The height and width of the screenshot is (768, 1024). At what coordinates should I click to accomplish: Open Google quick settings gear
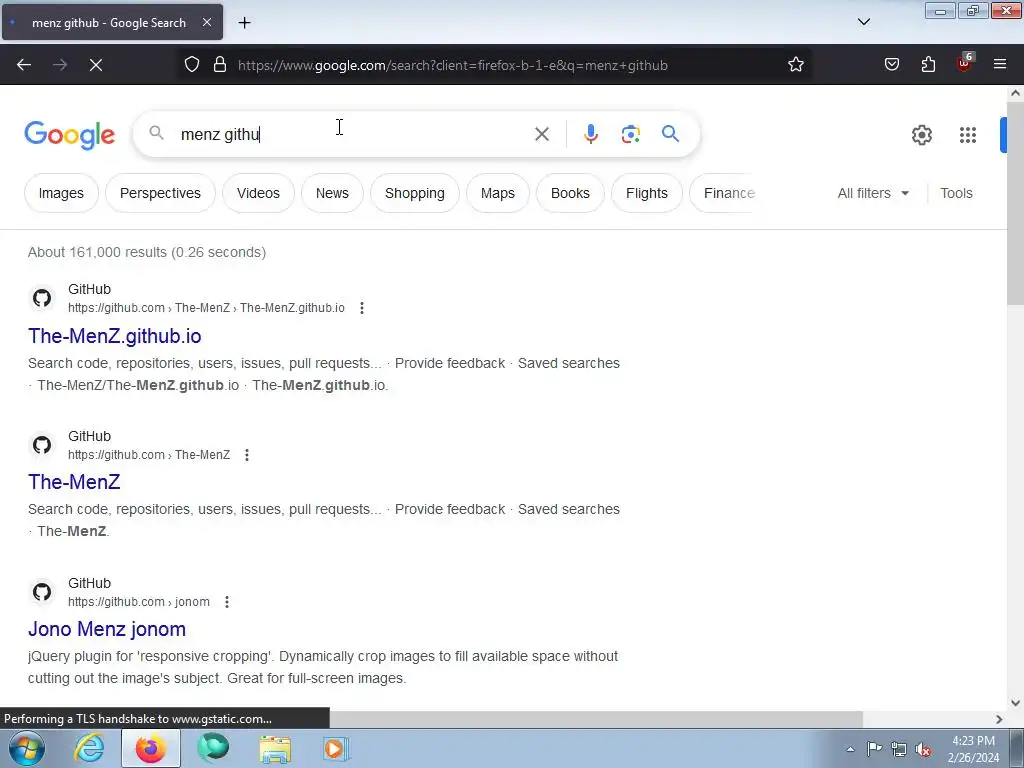(x=921, y=135)
